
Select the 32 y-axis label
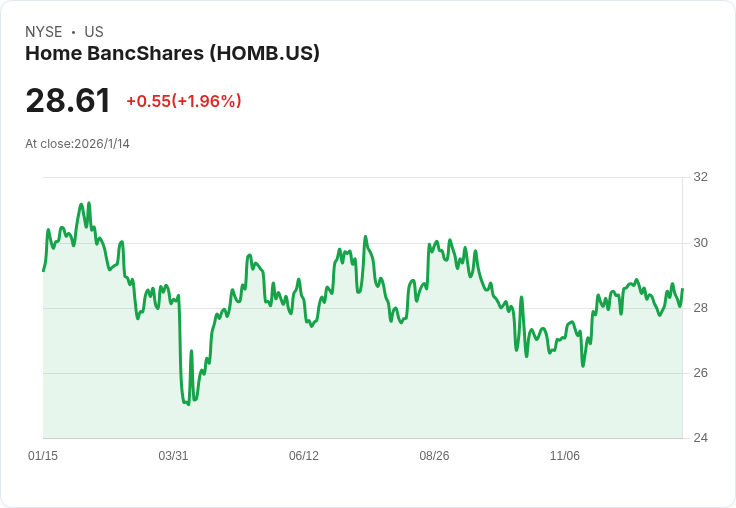[700, 177]
